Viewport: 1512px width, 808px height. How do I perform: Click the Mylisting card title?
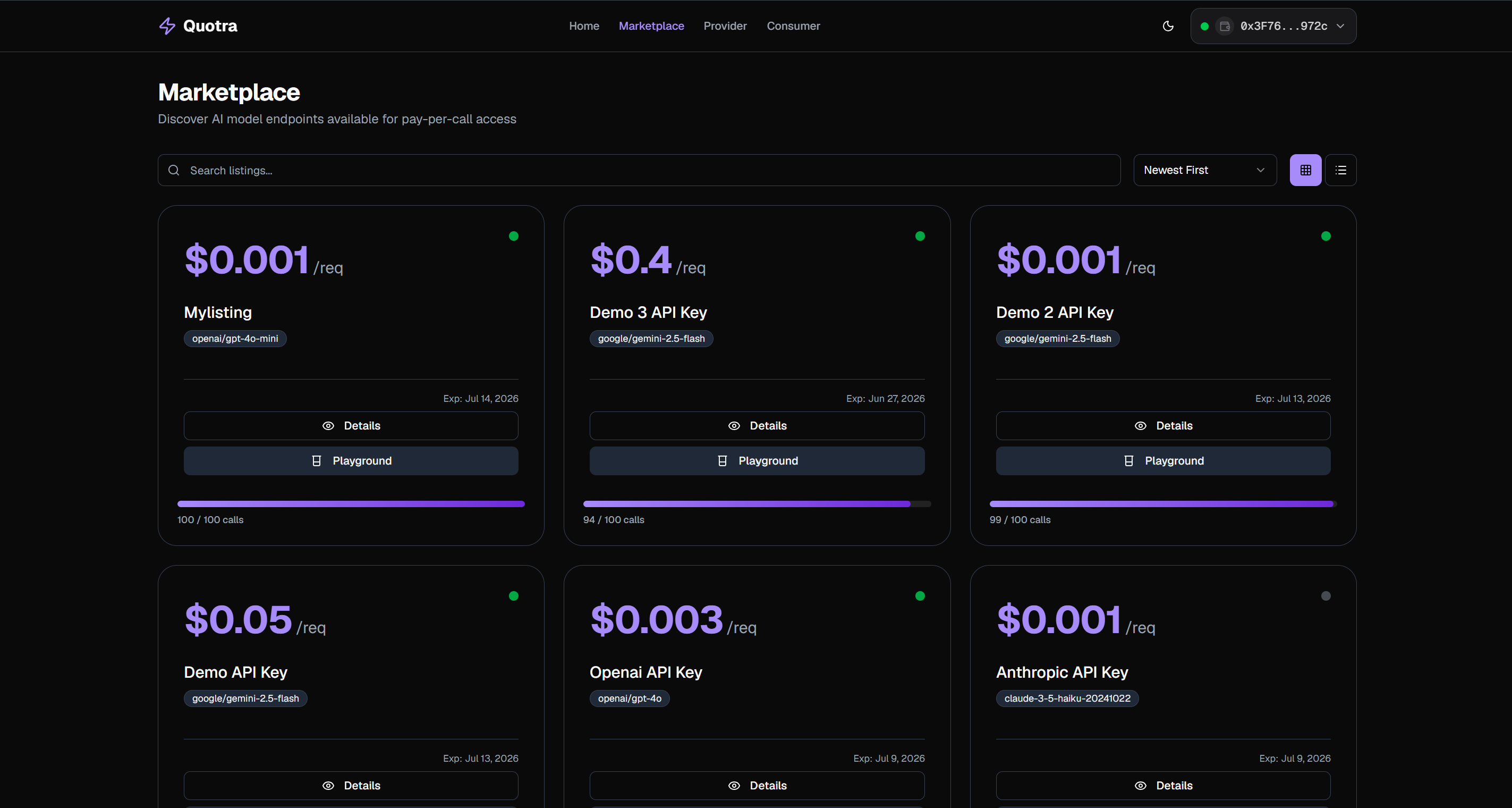click(x=218, y=313)
